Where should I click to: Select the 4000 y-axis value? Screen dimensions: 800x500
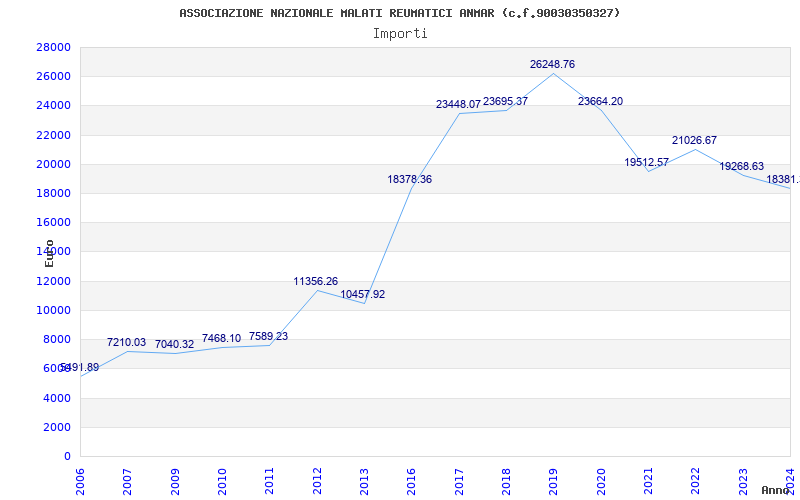(x=56, y=398)
